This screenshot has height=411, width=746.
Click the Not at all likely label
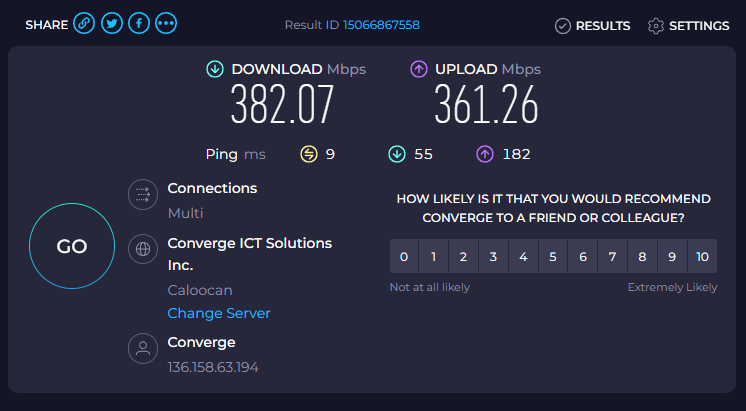(x=430, y=287)
